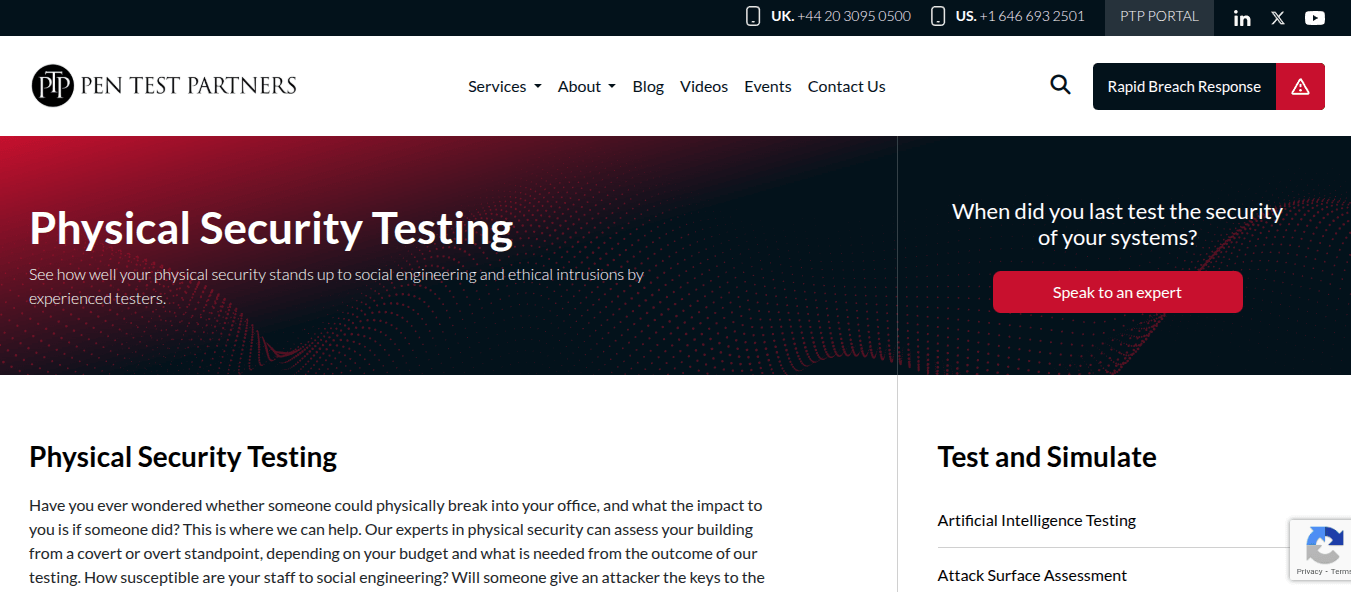Viewport: 1351px width, 592px height.
Task: Click the large Physical Security Testing banner title
Action: pyautogui.click(x=271, y=228)
